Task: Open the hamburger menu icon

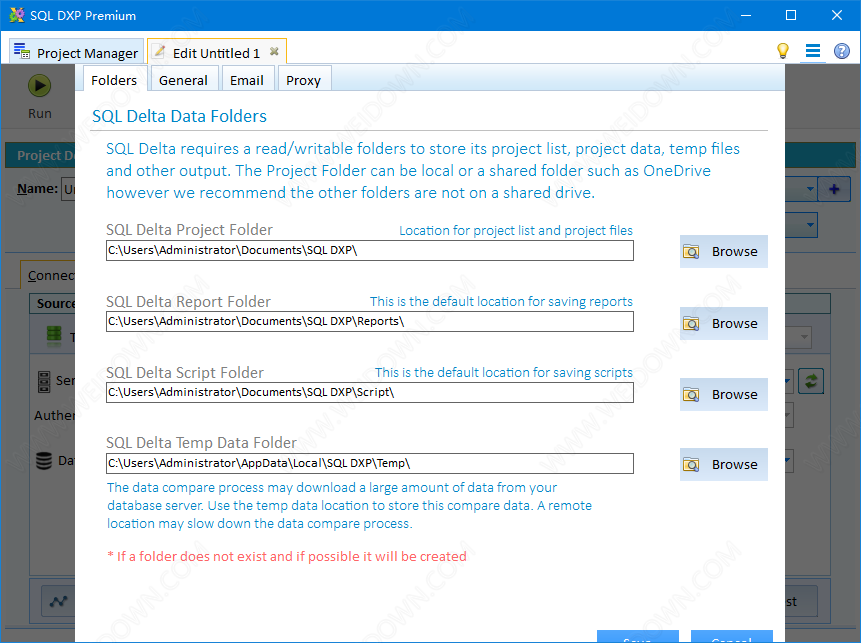Action: (x=812, y=51)
